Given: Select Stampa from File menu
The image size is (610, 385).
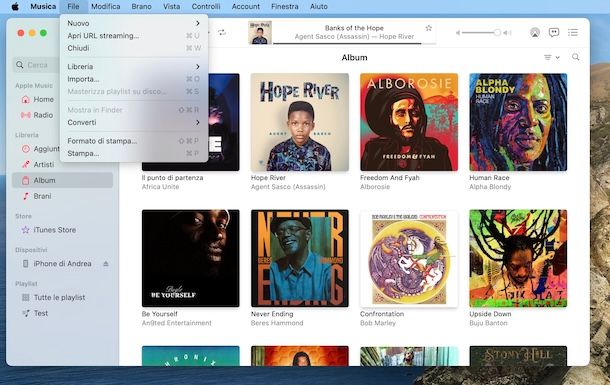Looking at the screenshot, I should pyautogui.click(x=134, y=153).
